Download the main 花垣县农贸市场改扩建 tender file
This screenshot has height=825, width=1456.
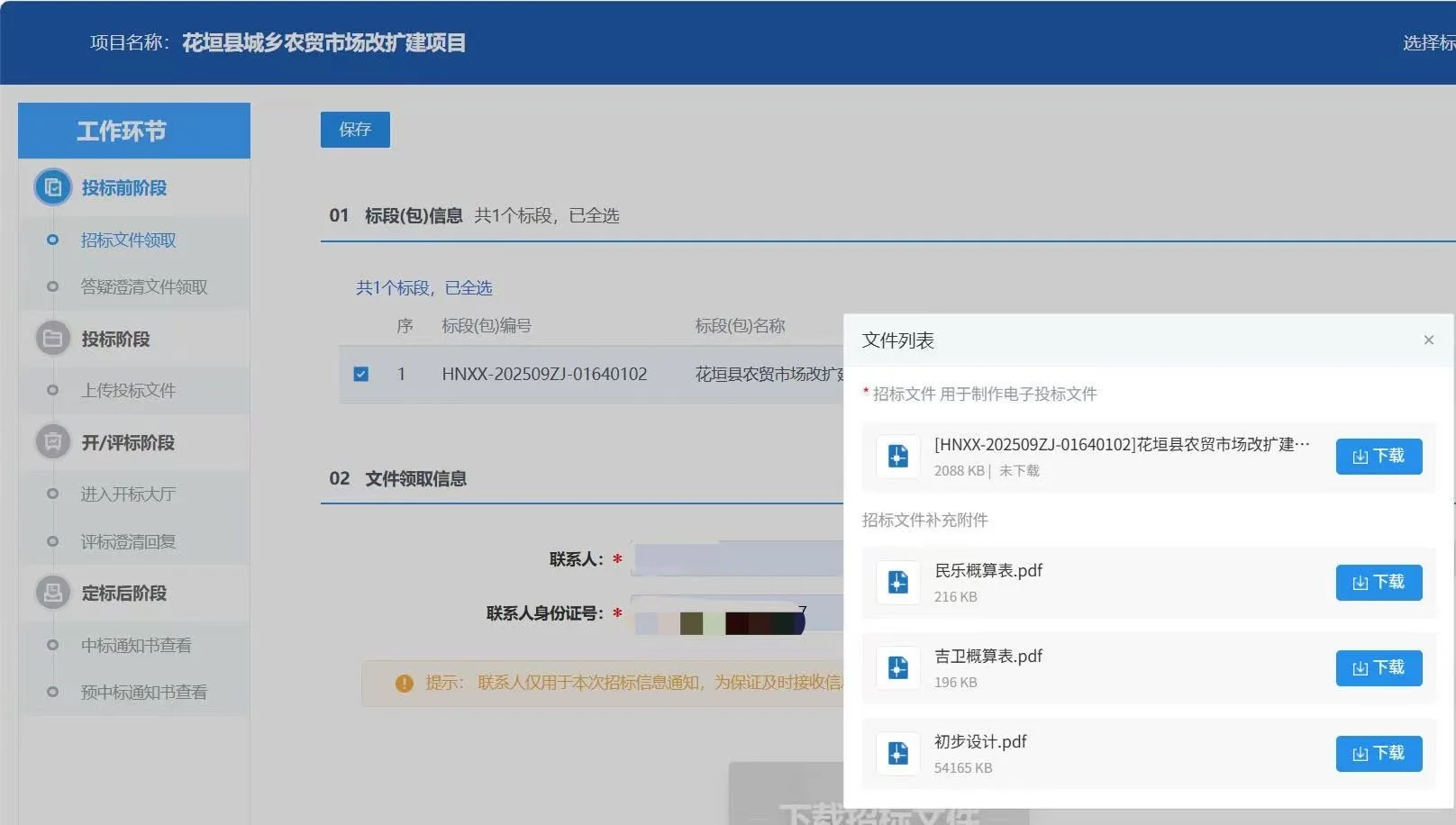pyautogui.click(x=1379, y=456)
